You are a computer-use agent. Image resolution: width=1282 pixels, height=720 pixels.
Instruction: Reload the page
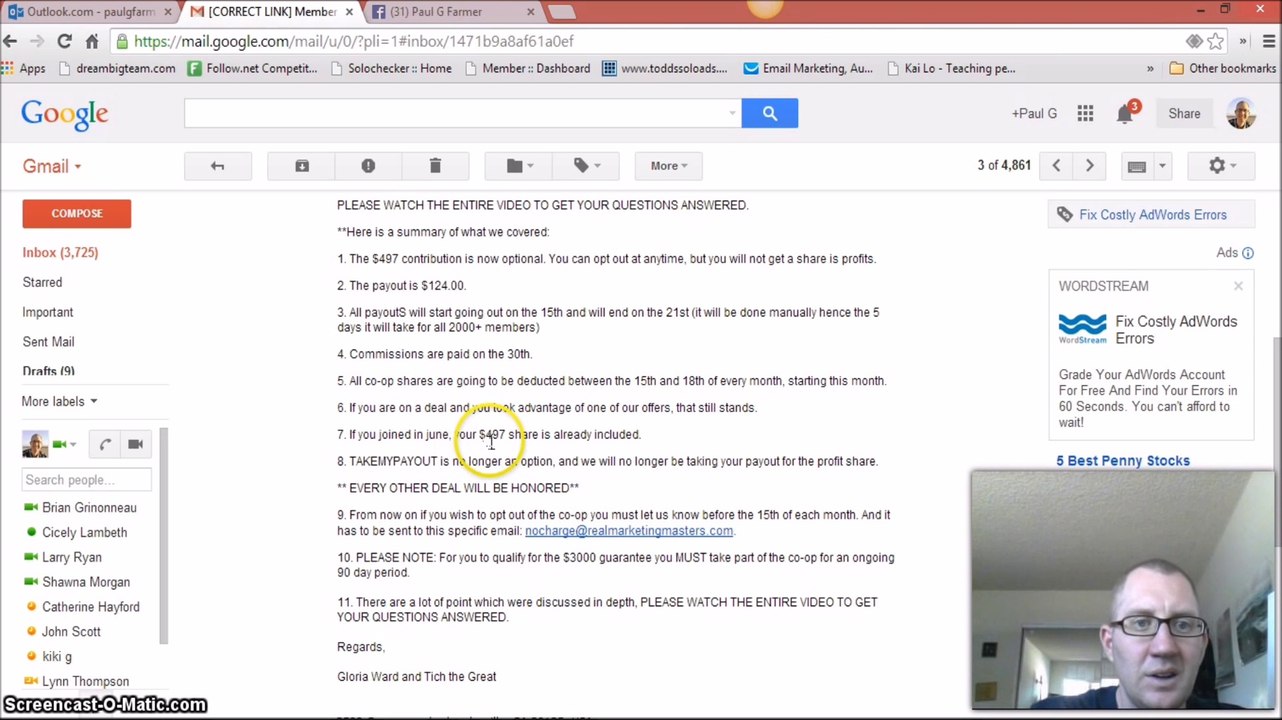[64, 41]
